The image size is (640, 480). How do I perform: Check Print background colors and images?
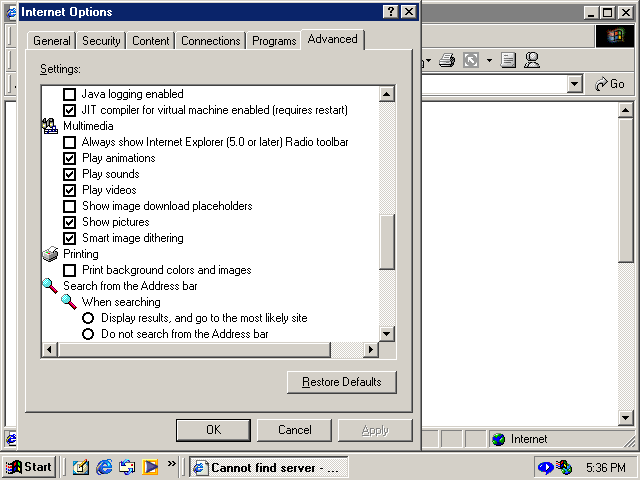[x=69, y=270]
